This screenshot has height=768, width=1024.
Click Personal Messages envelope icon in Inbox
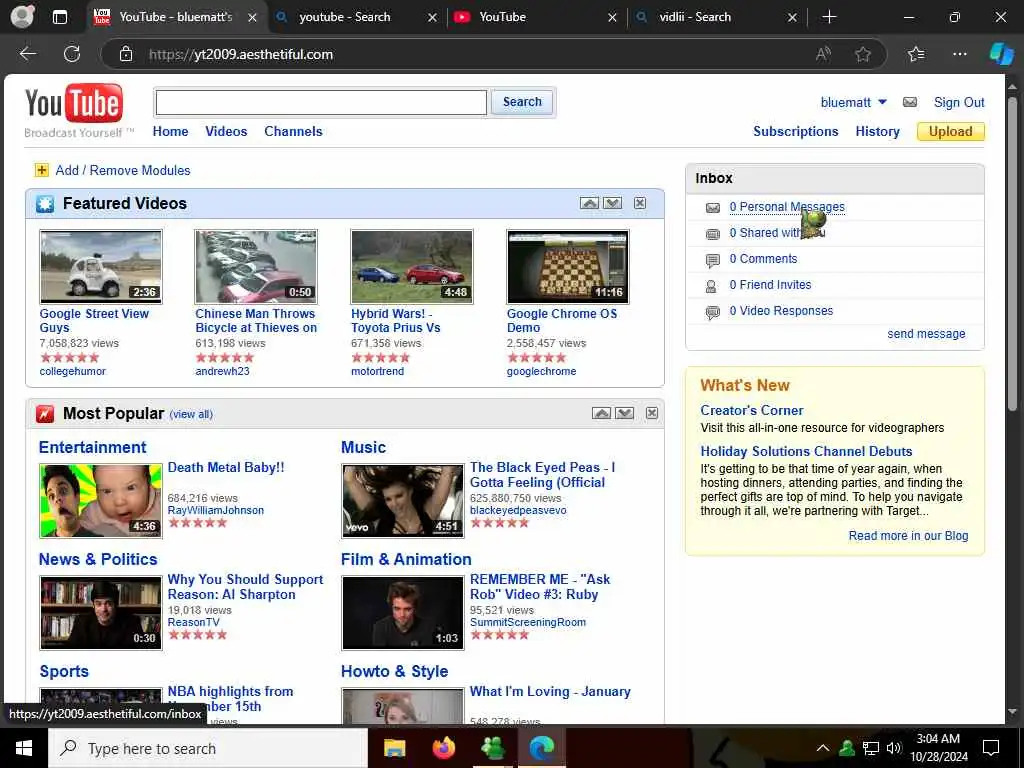pos(712,208)
